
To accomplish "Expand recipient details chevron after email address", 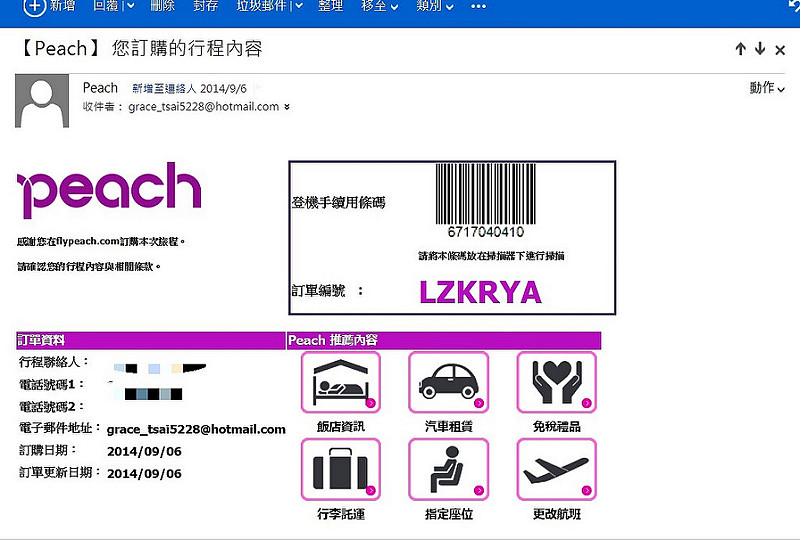I will click(x=287, y=107).
